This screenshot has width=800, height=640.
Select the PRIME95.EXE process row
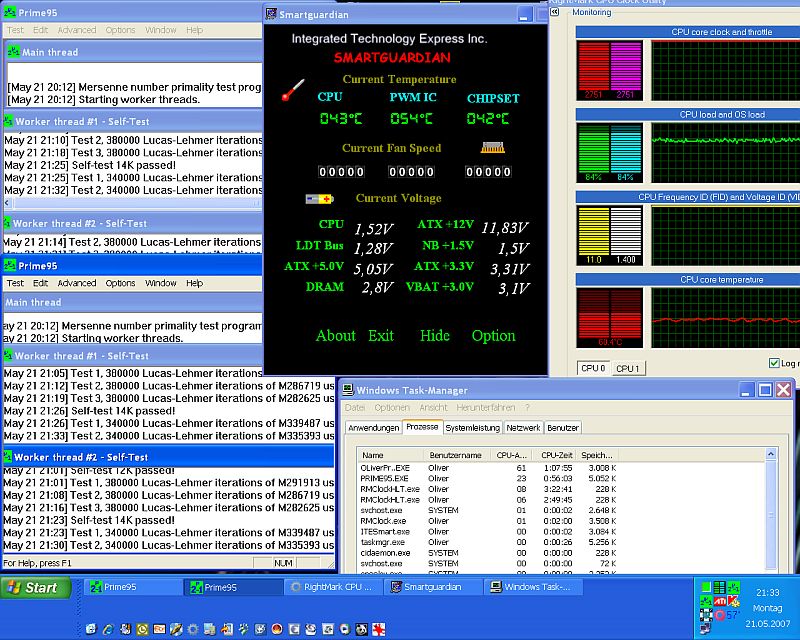coord(488,478)
